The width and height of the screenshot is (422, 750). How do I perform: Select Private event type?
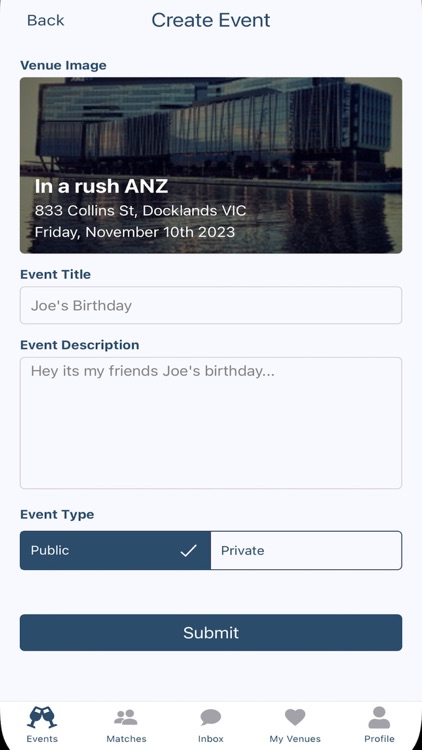tap(306, 551)
